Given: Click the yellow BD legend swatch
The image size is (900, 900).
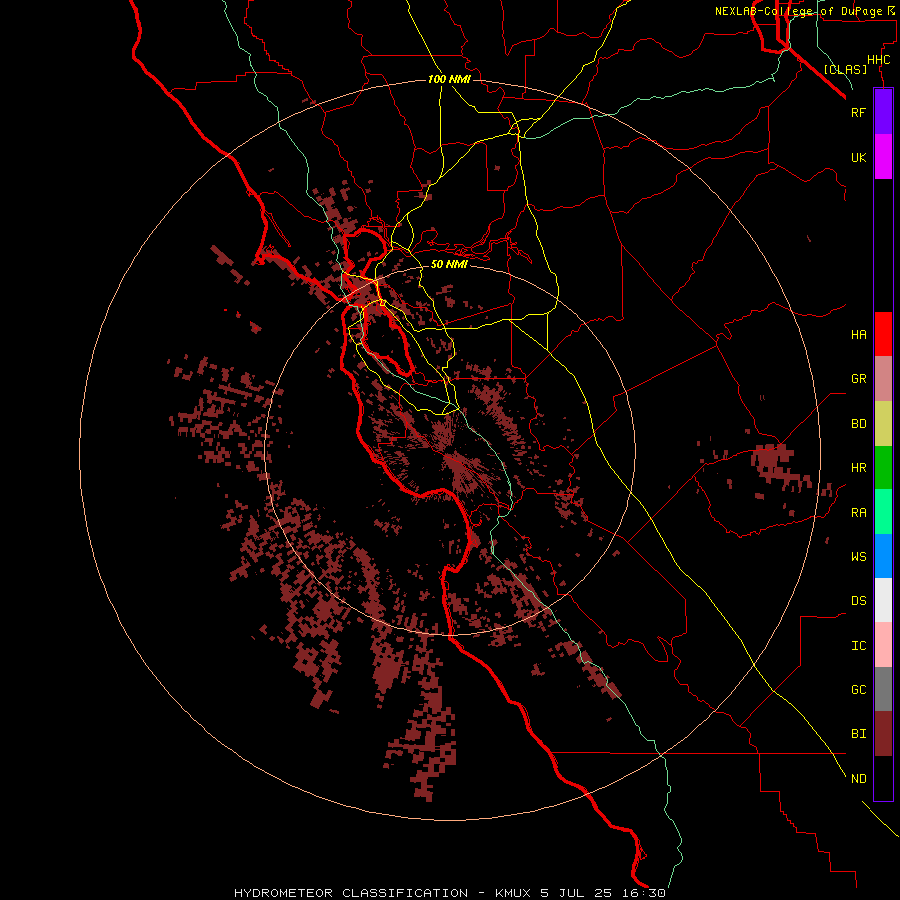Looking at the screenshot, I should tap(883, 424).
